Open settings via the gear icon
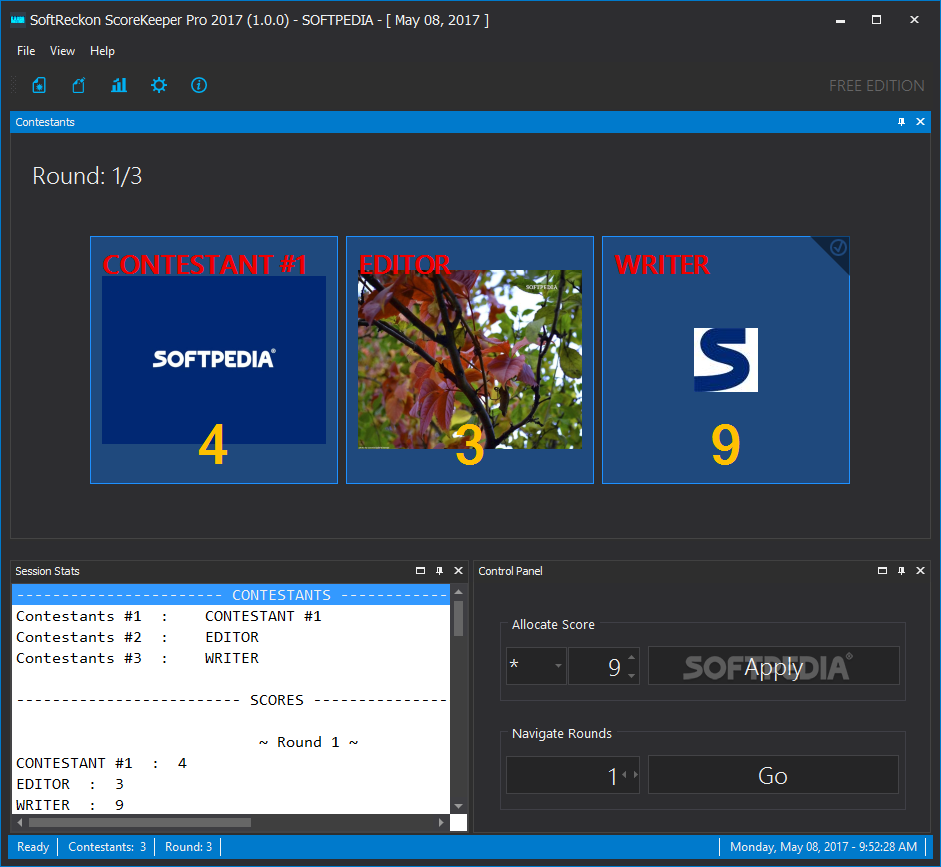 pos(158,85)
